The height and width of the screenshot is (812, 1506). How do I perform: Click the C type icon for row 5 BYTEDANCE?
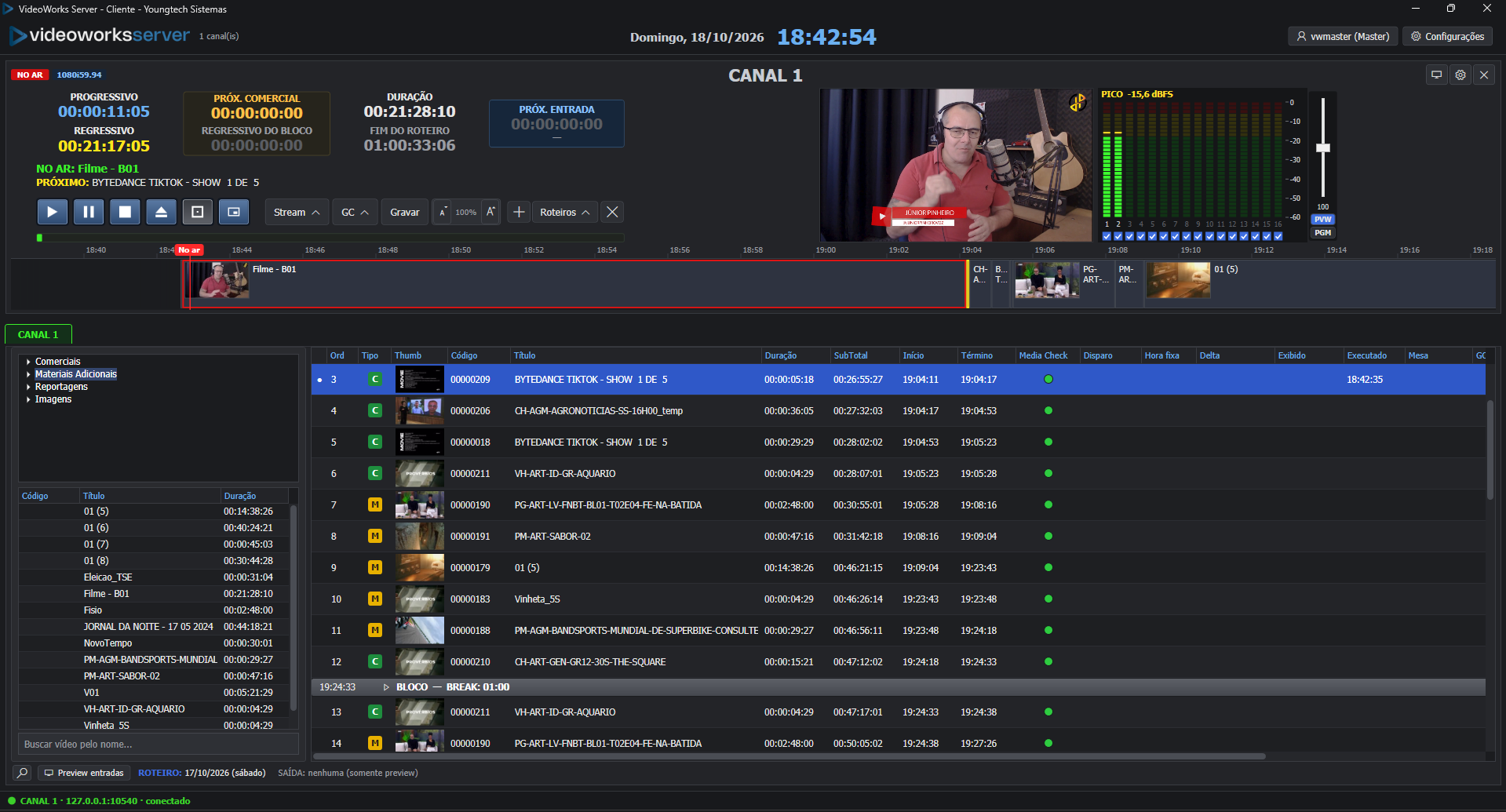[375, 442]
